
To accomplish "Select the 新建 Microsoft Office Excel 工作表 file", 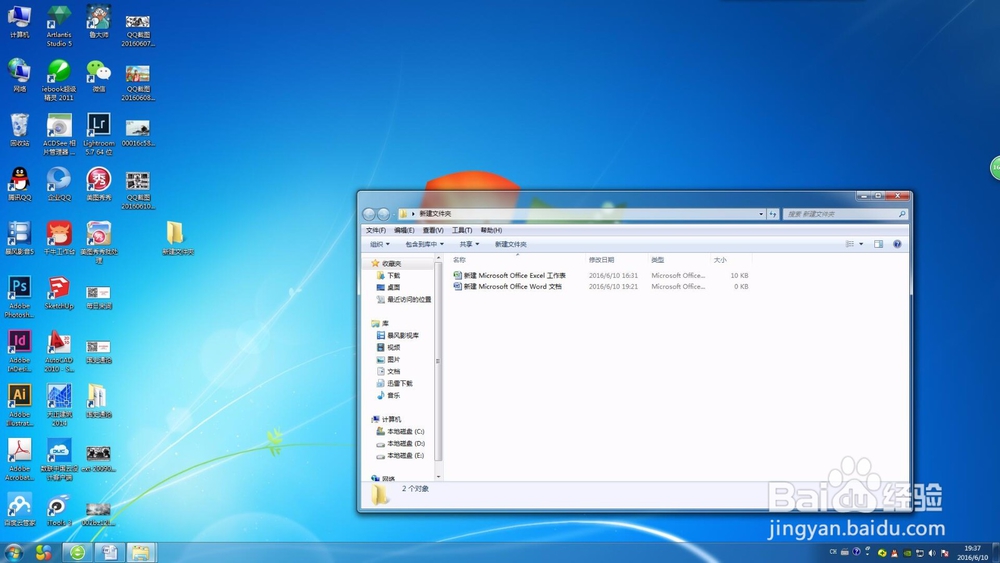I will [510, 275].
